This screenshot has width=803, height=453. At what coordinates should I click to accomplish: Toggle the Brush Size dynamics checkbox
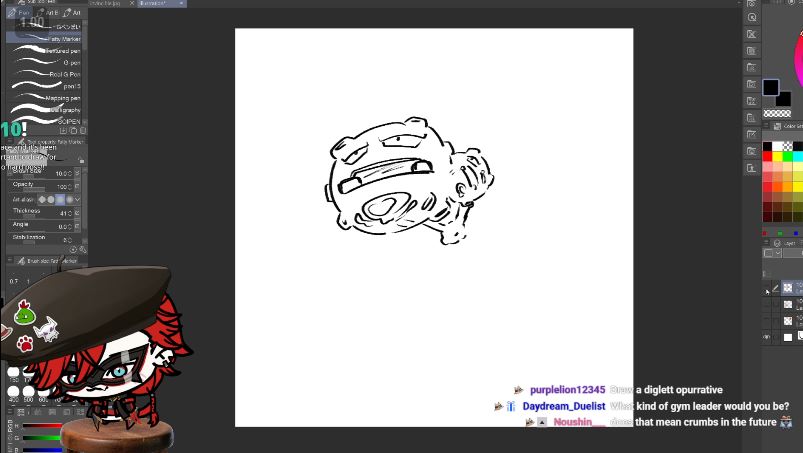pos(78,173)
